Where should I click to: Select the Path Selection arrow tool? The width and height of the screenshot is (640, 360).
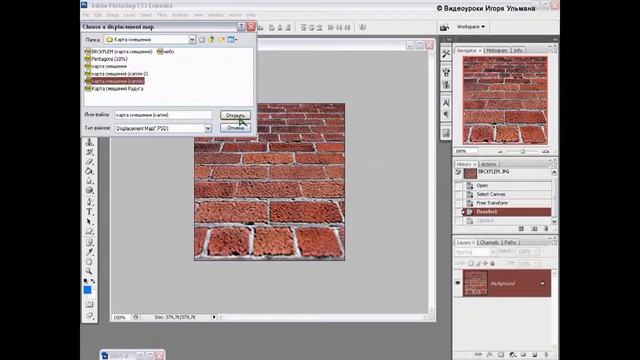89,222
